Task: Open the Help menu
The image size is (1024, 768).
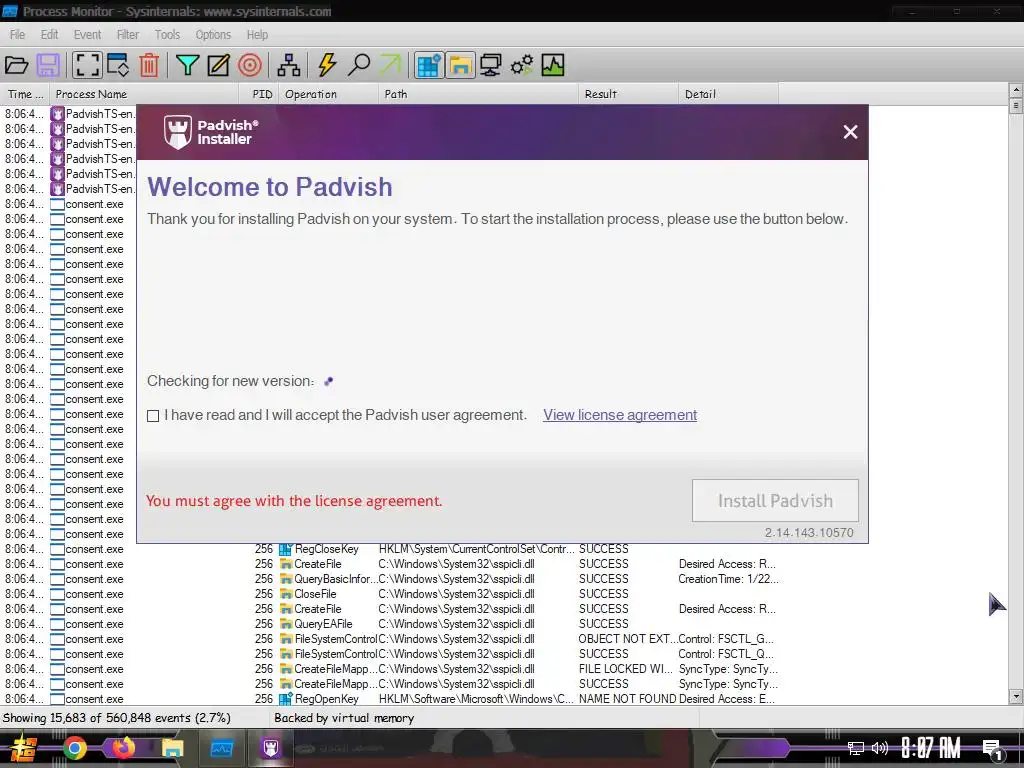Action: click(x=257, y=35)
